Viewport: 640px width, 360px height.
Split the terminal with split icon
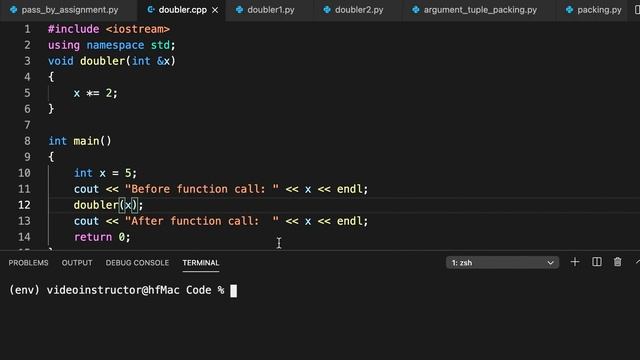[596, 262]
